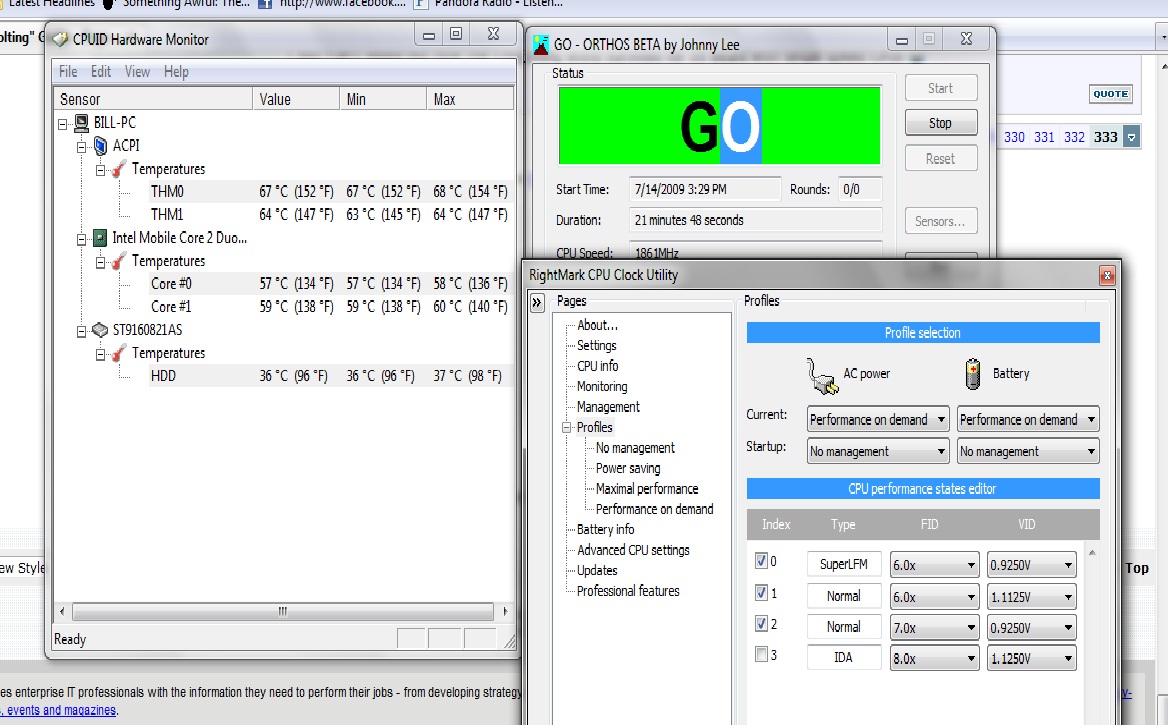
Task: Select Maximal performance profile page
Action: coord(647,489)
